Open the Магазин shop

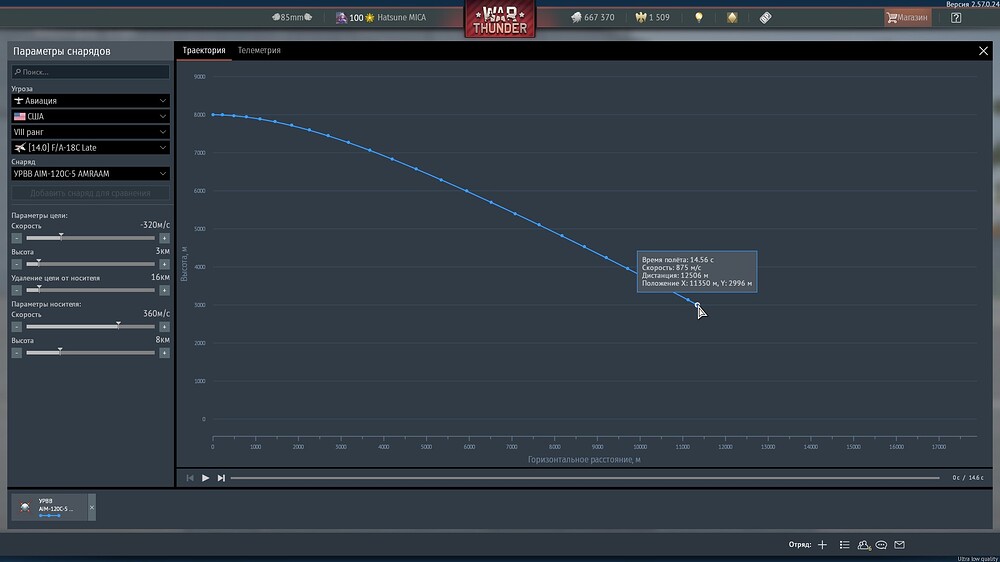pos(908,18)
